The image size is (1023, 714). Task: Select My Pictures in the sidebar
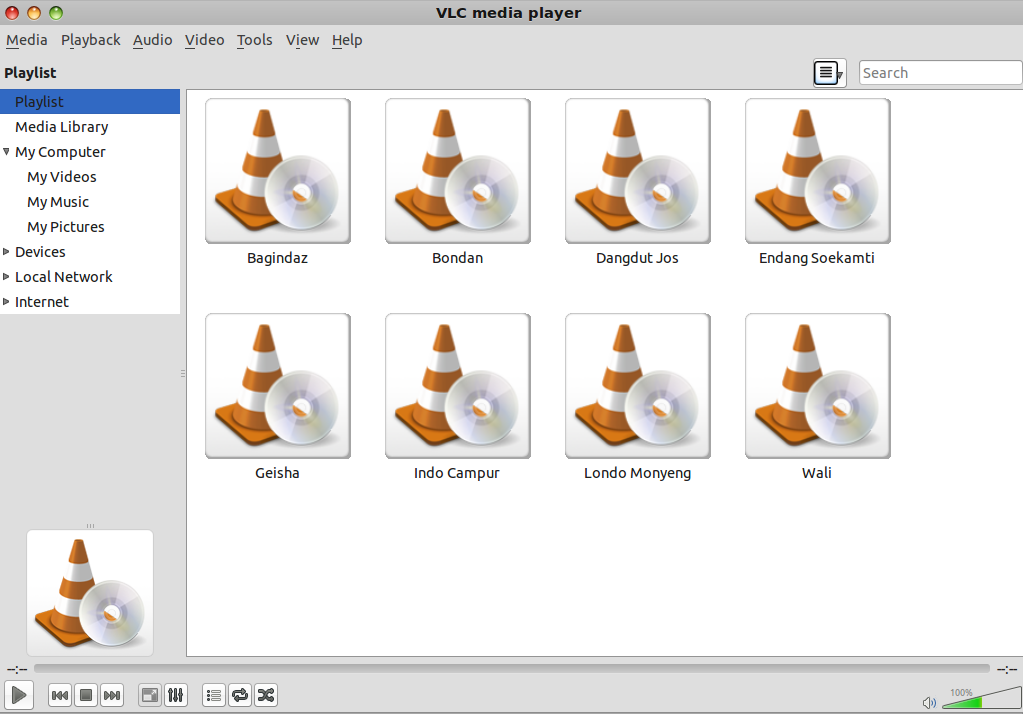coord(65,226)
